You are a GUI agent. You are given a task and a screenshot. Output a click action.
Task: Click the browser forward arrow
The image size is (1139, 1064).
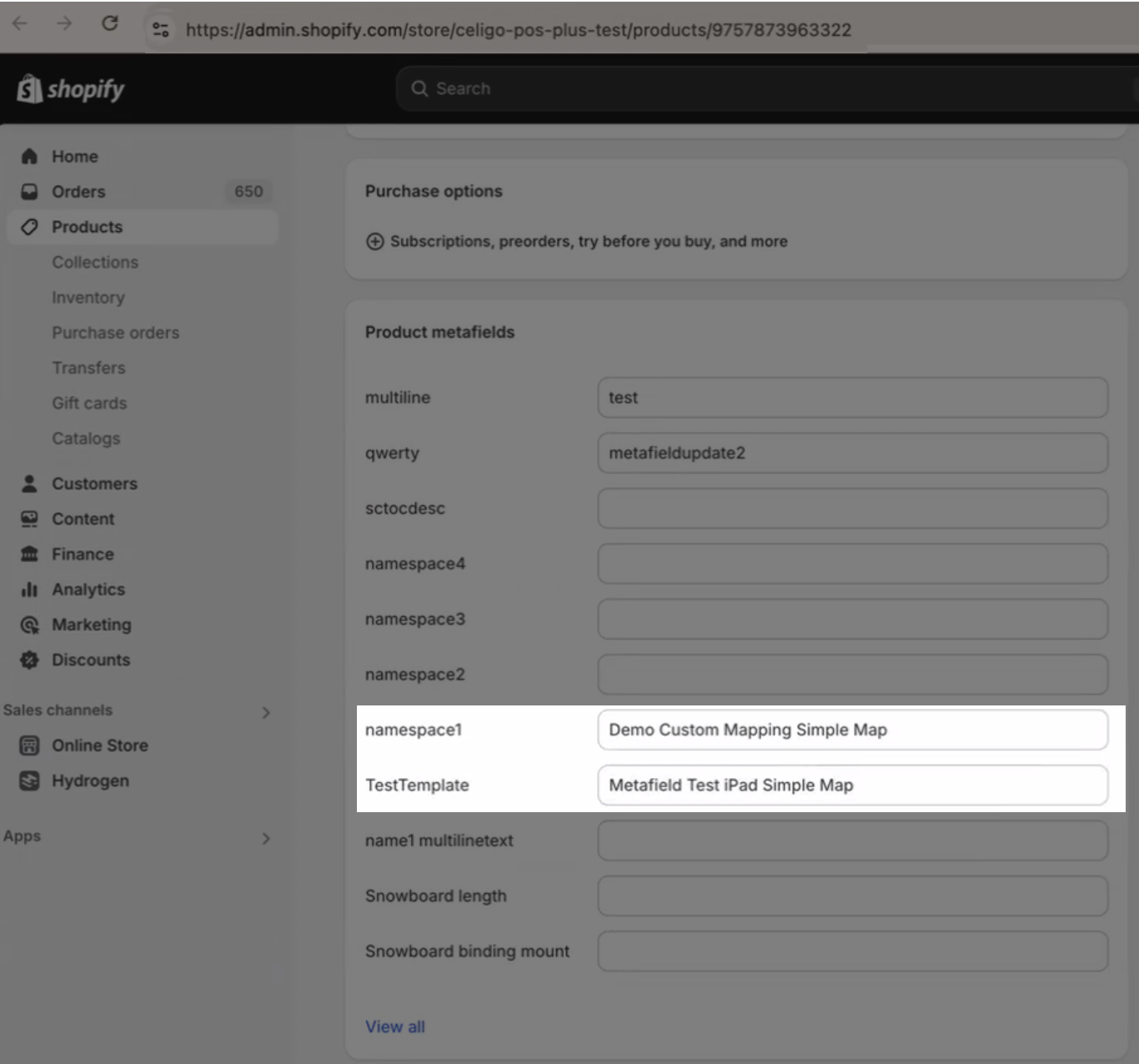(64, 23)
